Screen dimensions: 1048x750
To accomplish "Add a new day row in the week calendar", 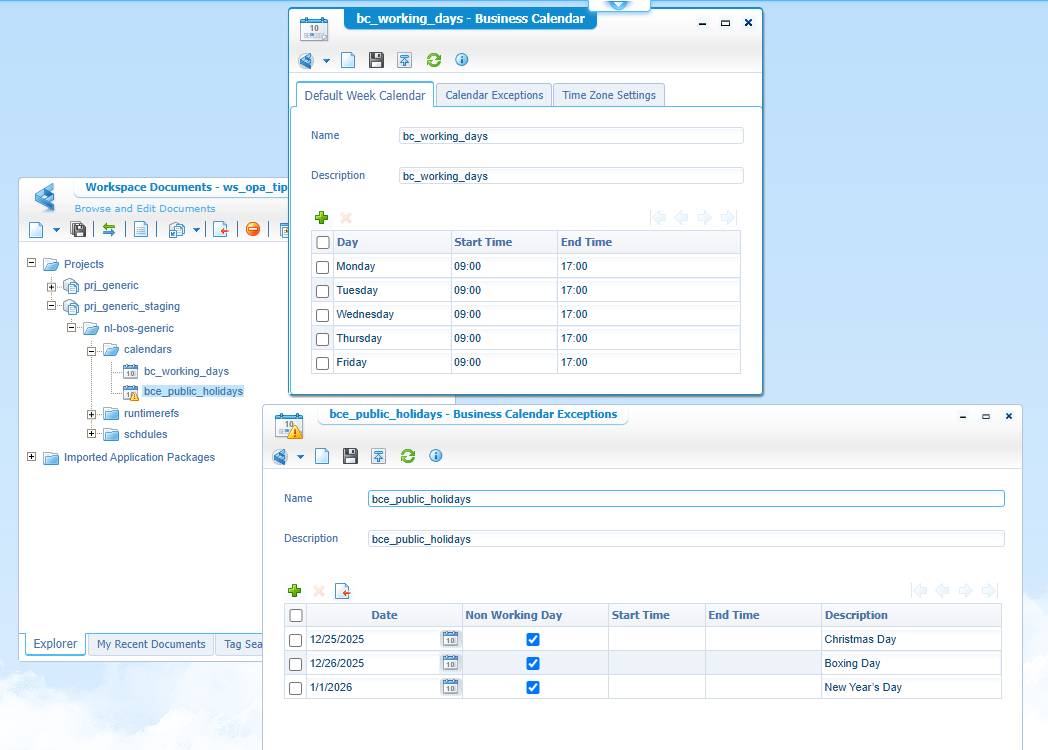I will pos(321,217).
